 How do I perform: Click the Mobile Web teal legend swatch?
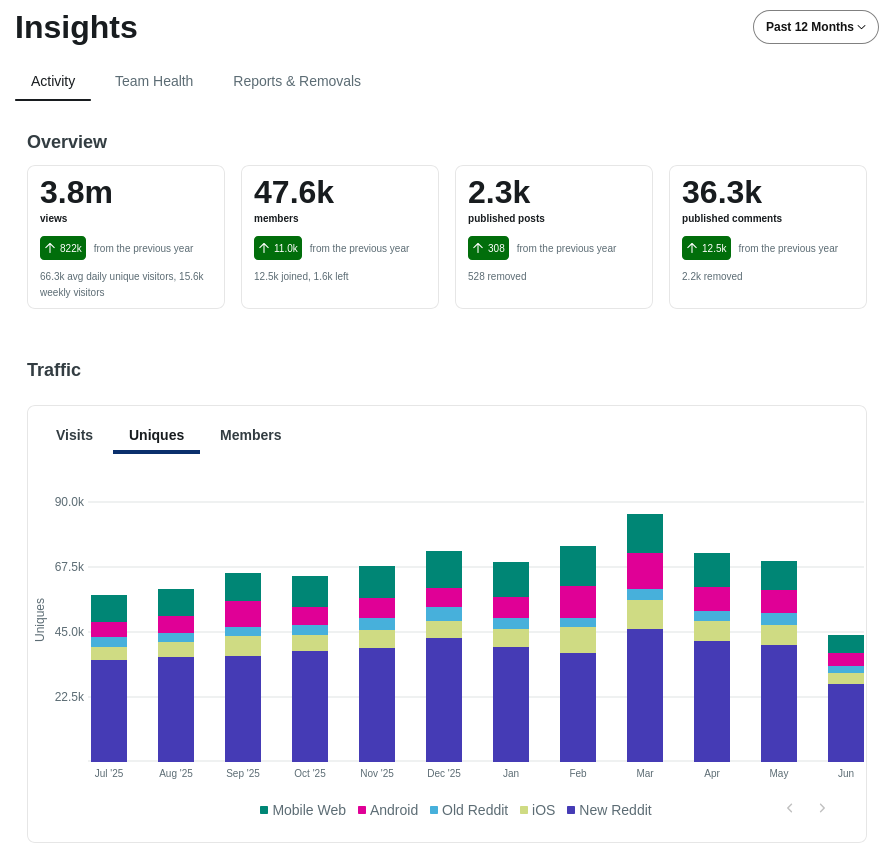pos(264,810)
